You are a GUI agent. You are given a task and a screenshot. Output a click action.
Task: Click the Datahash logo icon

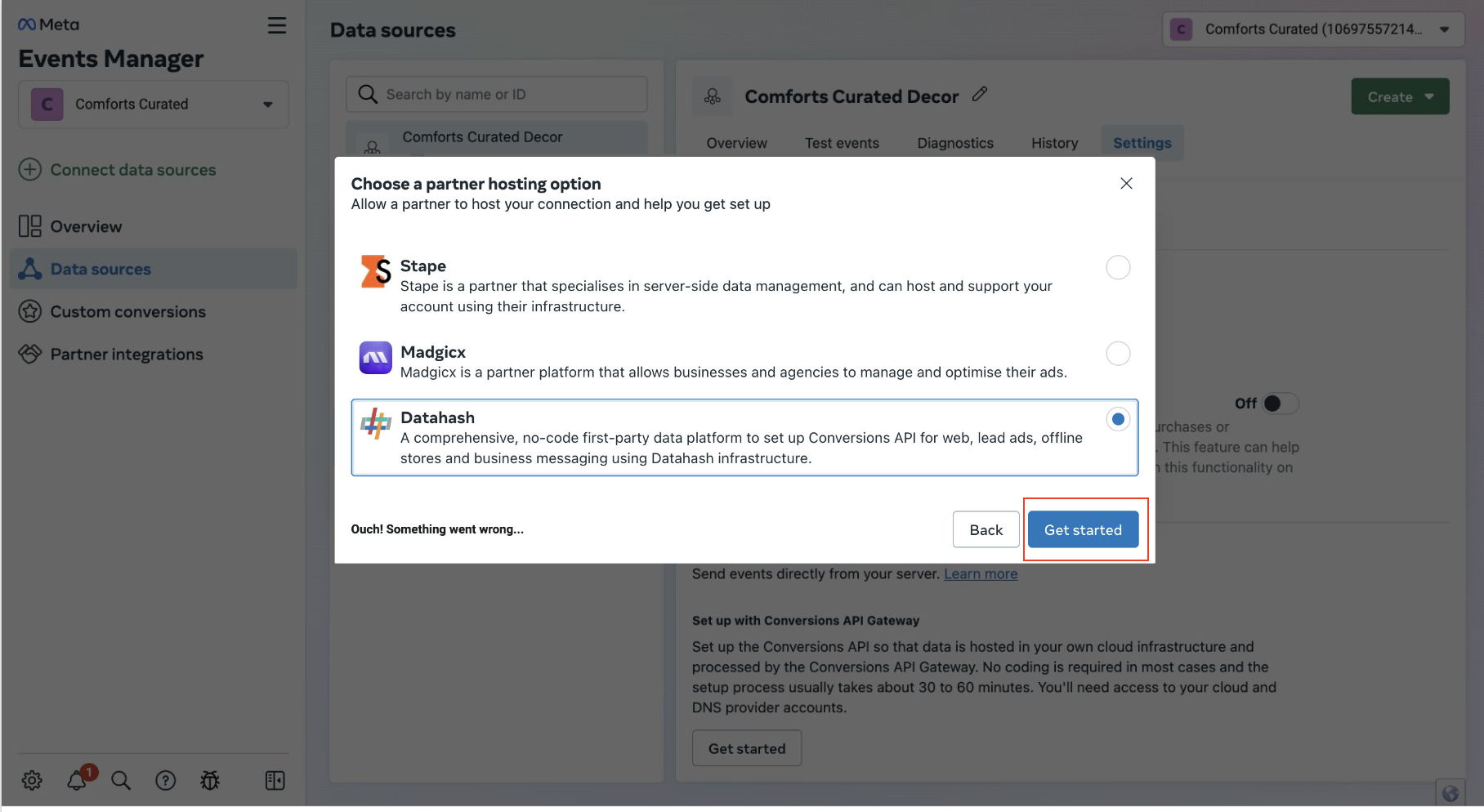[x=376, y=423]
